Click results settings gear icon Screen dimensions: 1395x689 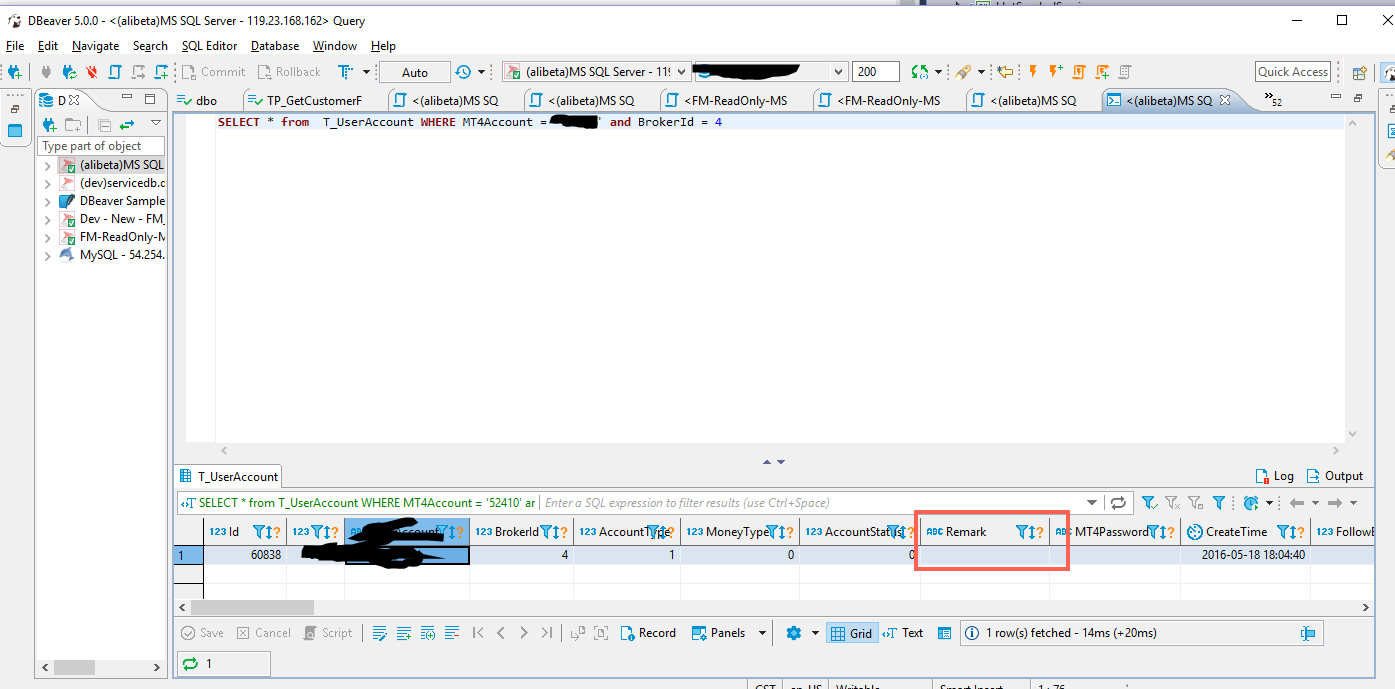pos(794,633)
